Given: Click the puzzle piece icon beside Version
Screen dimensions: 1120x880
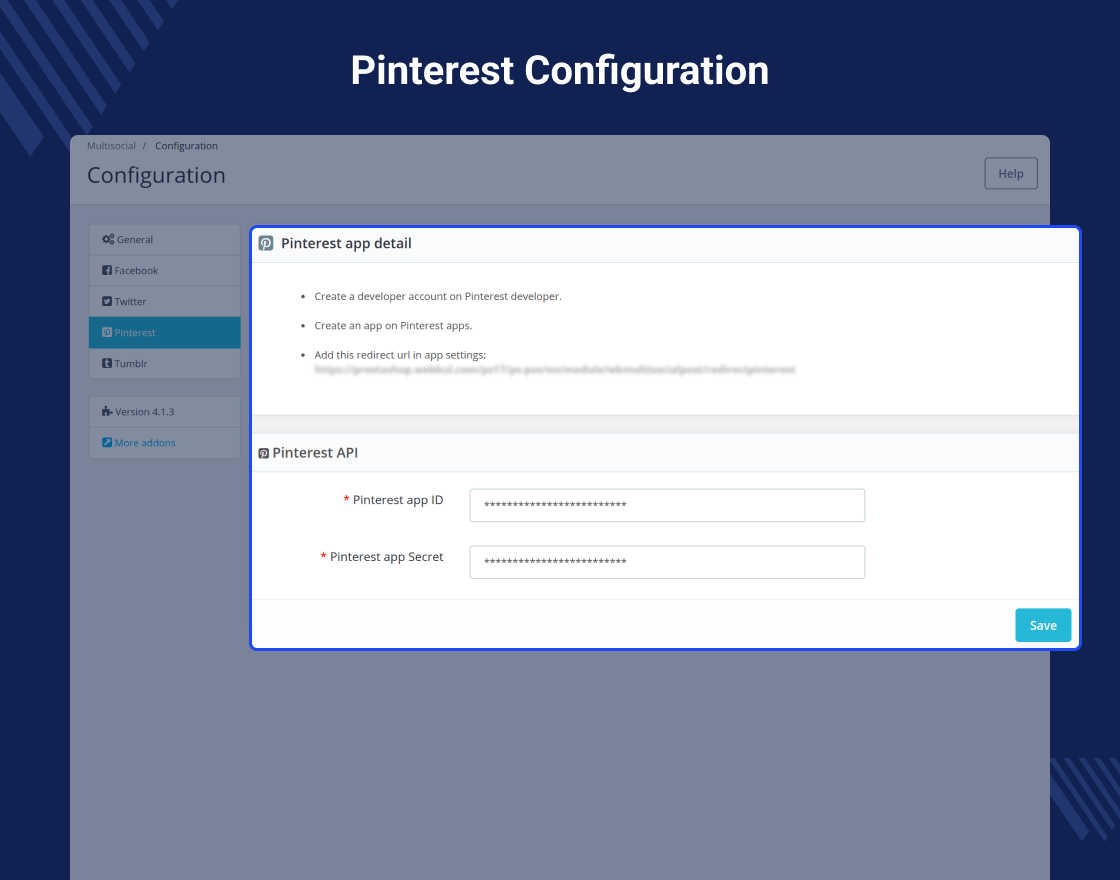Looking at the screenshot, I should tap(106, 411).
